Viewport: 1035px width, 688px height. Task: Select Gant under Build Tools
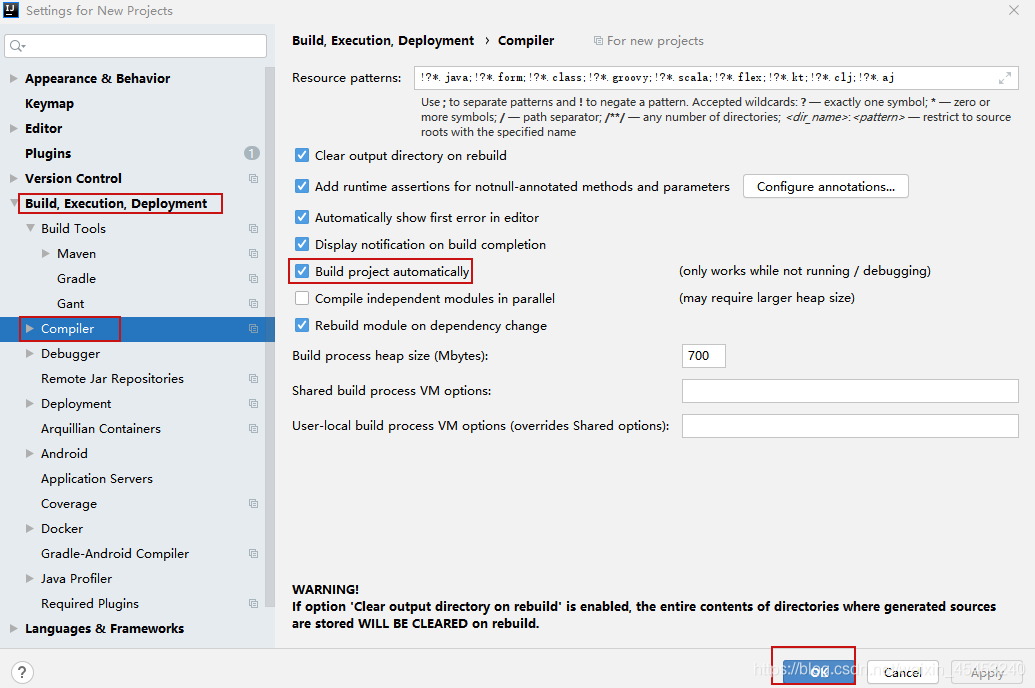pyautogui.click(x=71, y=304)
